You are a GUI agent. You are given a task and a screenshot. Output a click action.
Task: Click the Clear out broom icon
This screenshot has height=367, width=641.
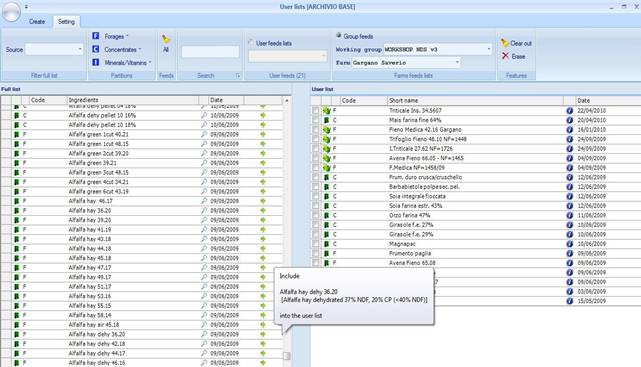click(505, 43)
